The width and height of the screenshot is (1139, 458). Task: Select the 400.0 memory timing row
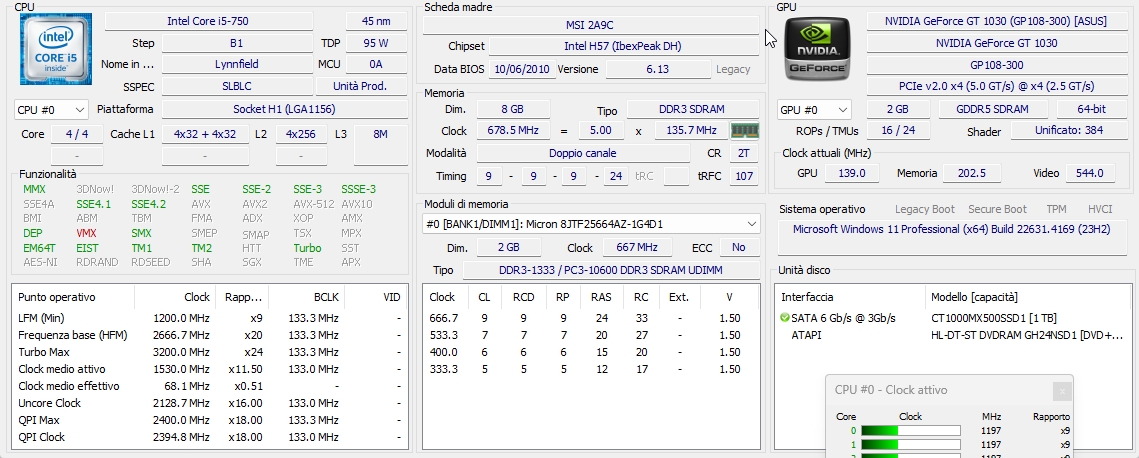[x=591, y=352]
